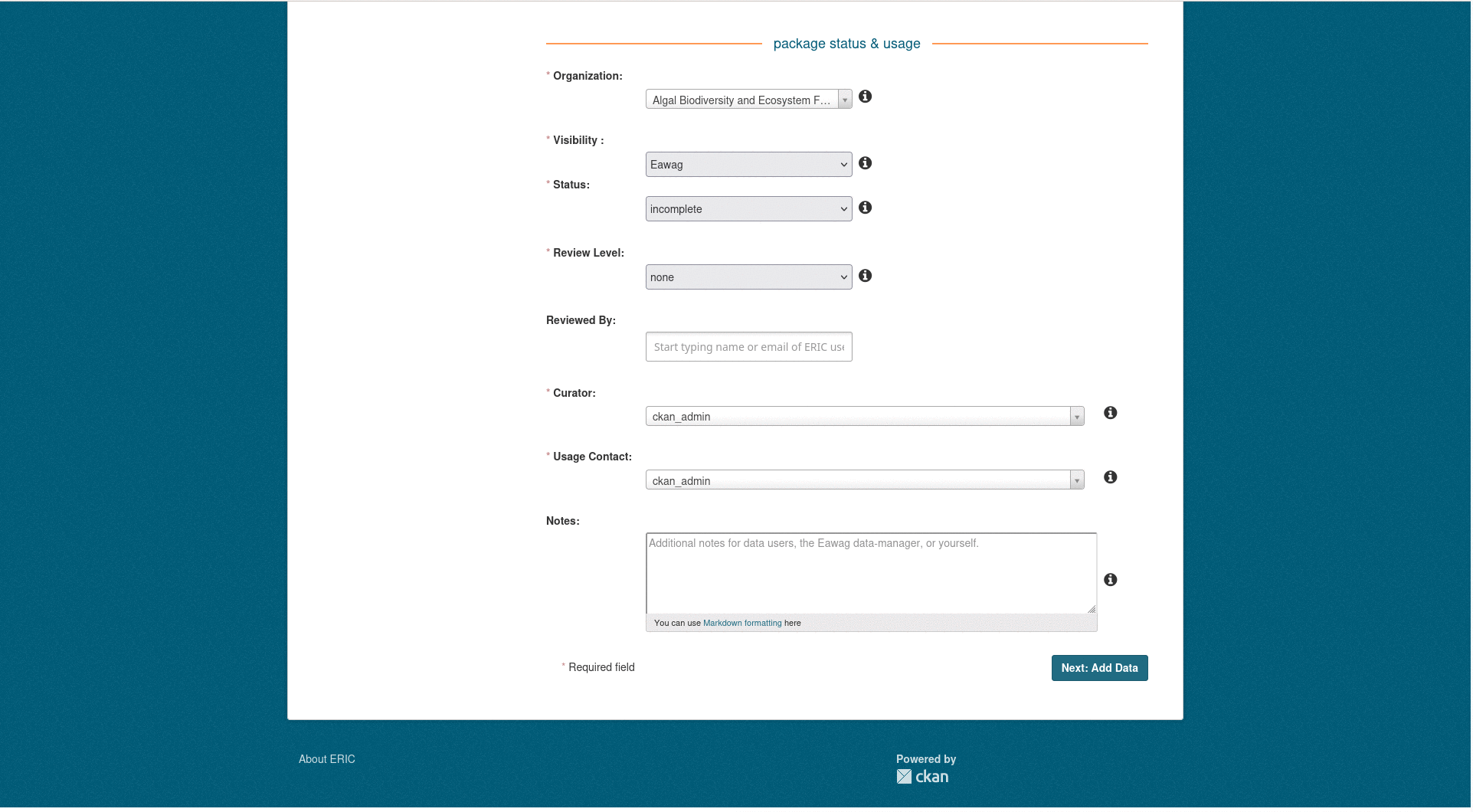Open the Usage Contact ckan_admin dropdown
This screenshot has width=1473, height=812.
pyautogui.click(x=864, y=480)
